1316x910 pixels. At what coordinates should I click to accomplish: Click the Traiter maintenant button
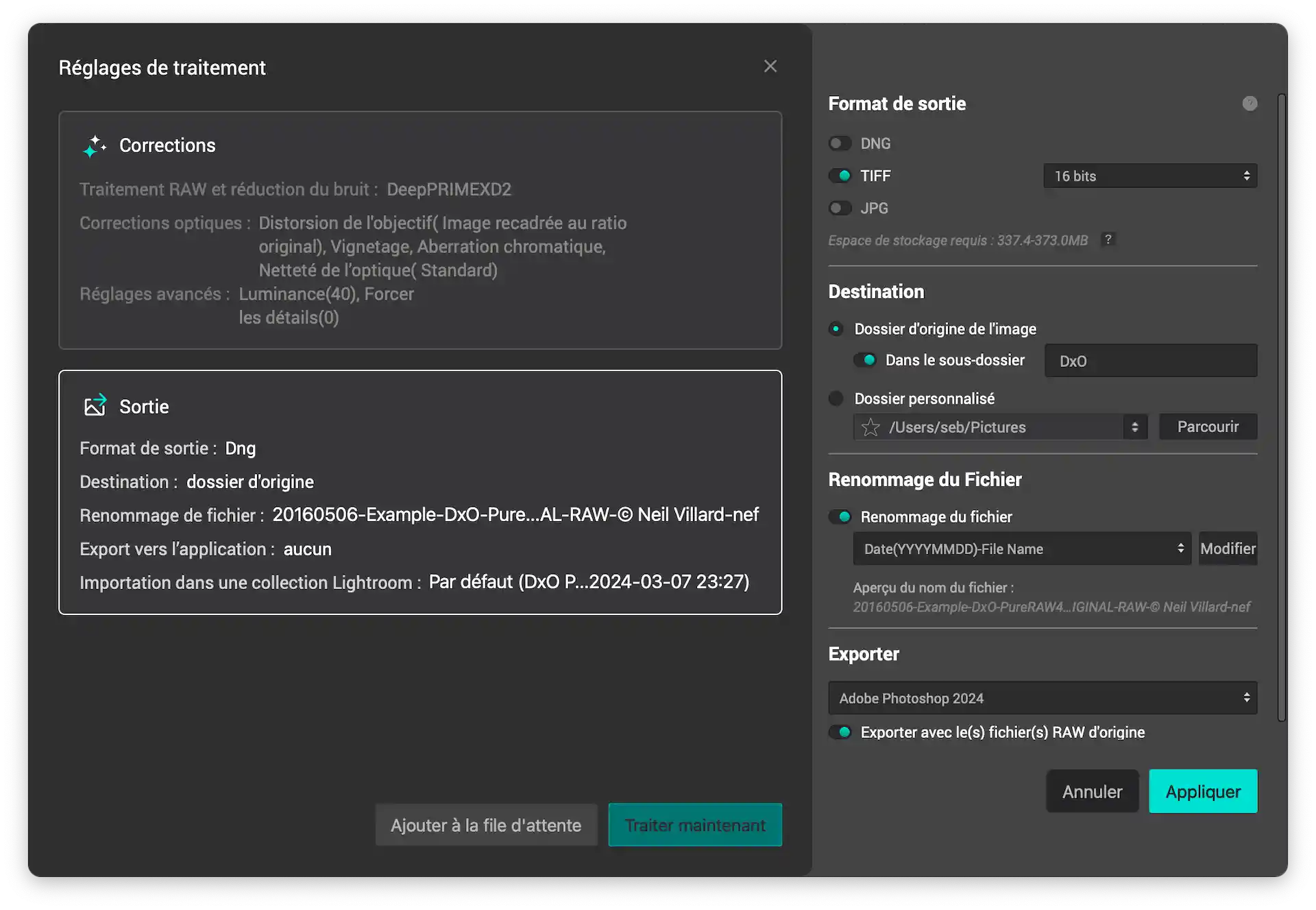point(695,825)
